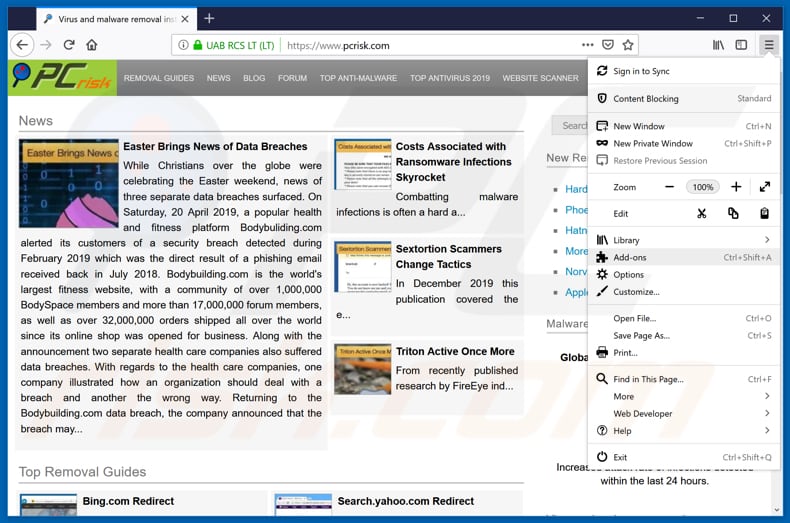Show sidebars toolbar icon
Screen dimensions: 790x523
pyautogui.click(x=741, y=45)
